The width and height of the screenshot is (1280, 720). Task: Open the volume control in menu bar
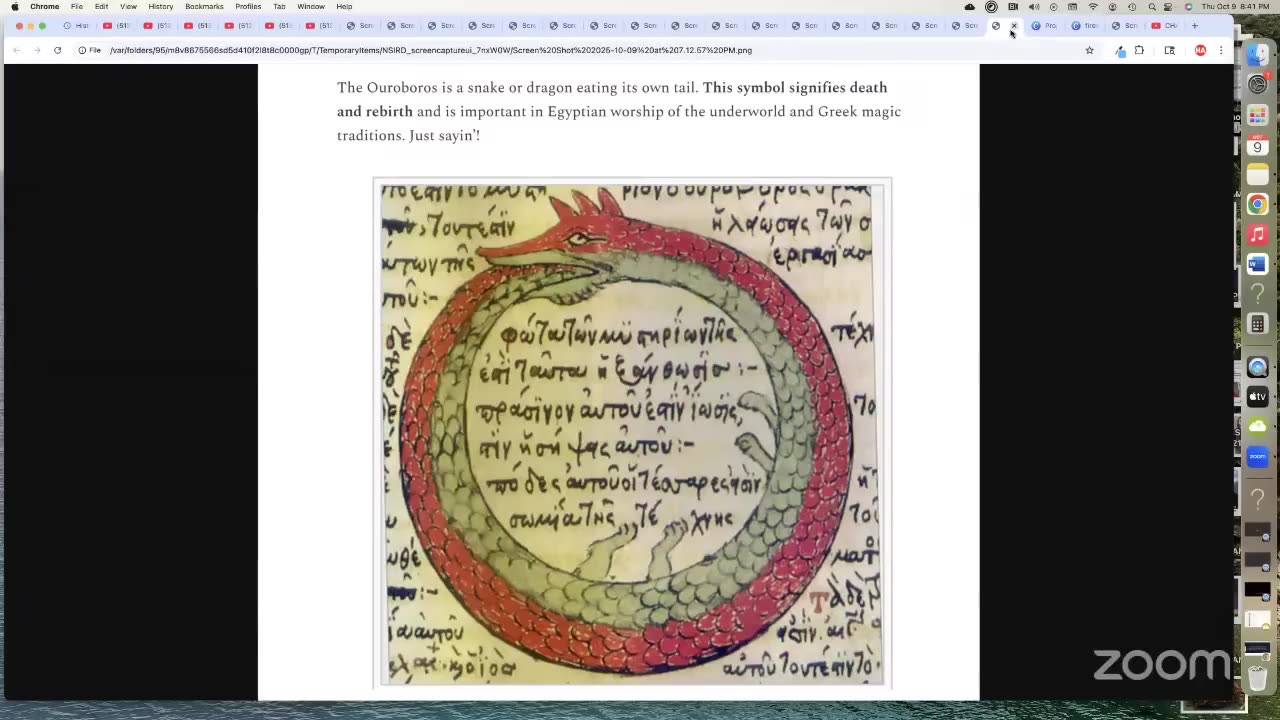coord(1034,6)
